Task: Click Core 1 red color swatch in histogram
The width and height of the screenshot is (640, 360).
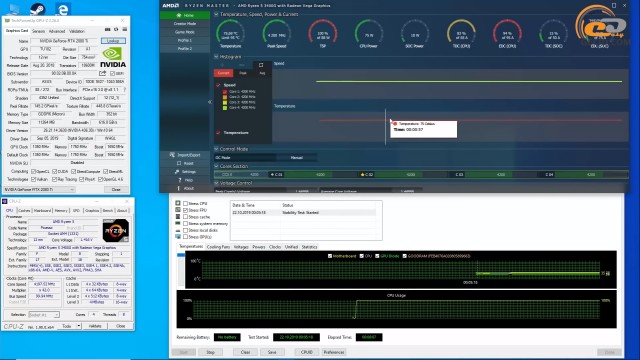Action: point(224,92)
